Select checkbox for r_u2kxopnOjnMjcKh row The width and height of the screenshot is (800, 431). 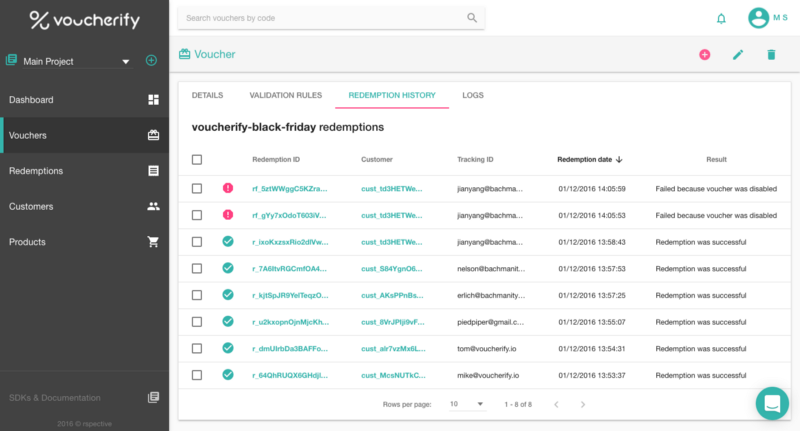[197, 322]
